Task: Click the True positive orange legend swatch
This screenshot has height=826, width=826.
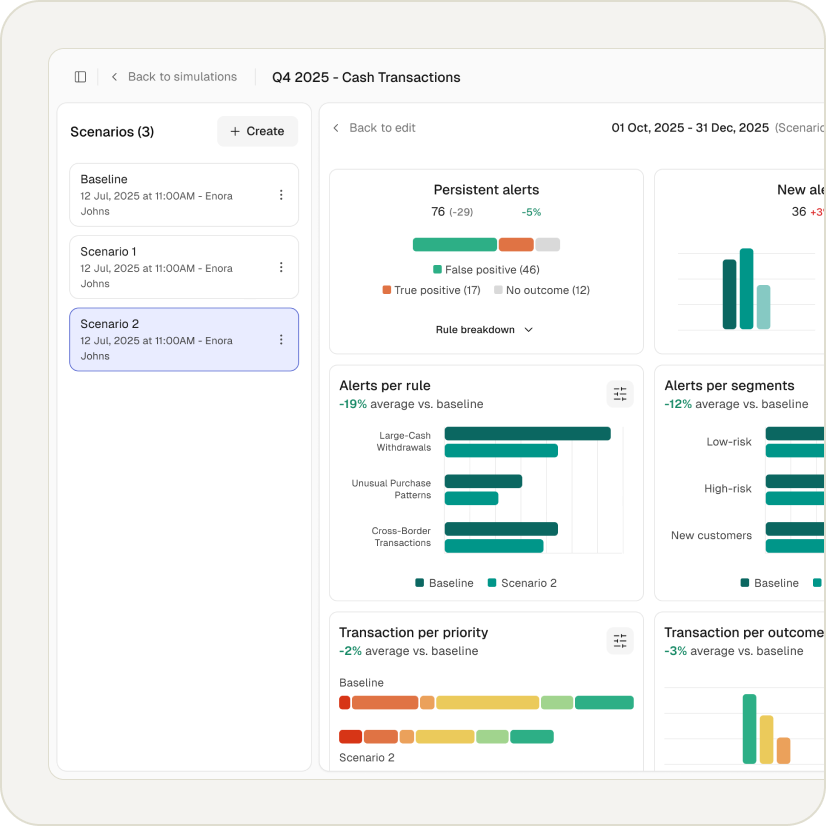Action: click(387, 290)
